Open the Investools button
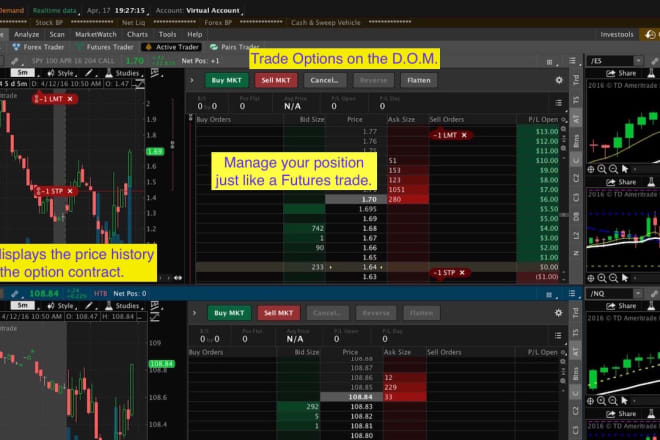This screenshot has height=440, width=660. (x=617, y=35)
